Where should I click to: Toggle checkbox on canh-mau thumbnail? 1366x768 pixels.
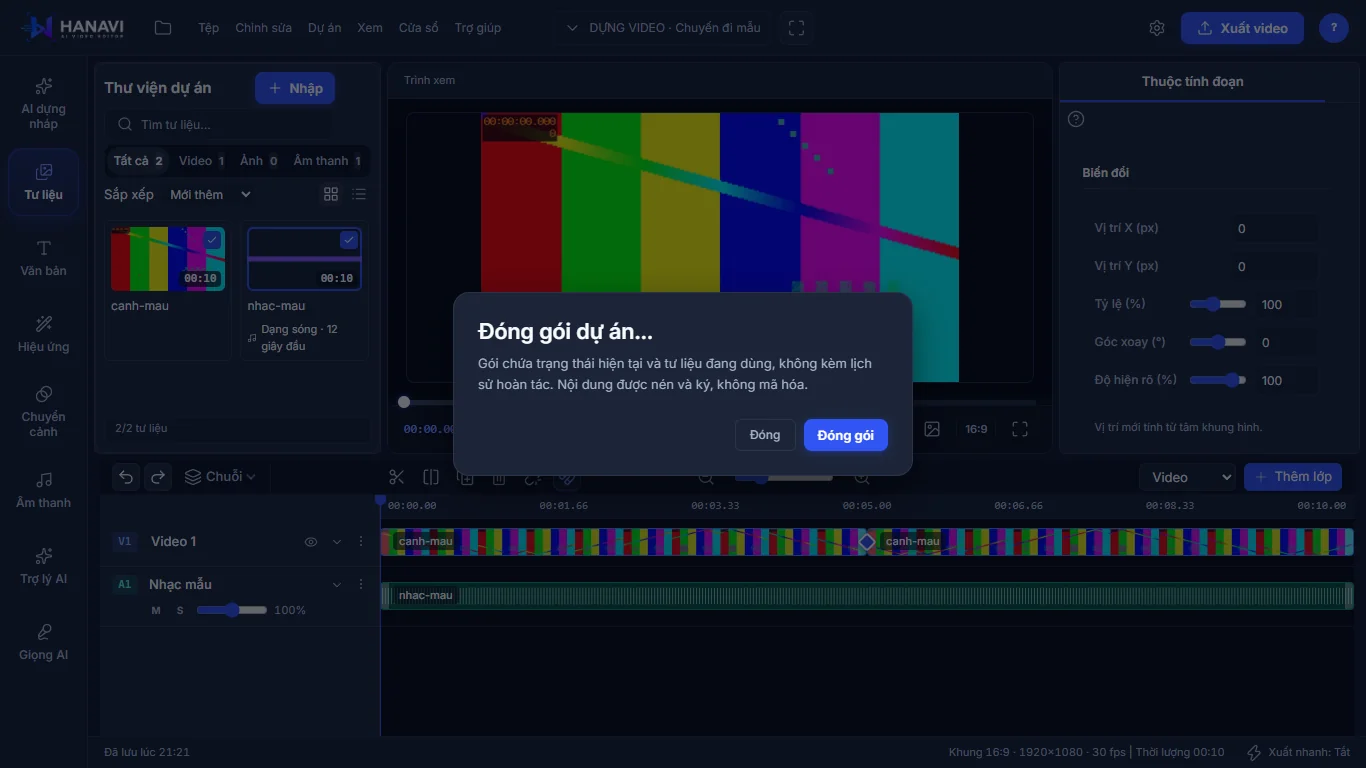tap(212, 240)
